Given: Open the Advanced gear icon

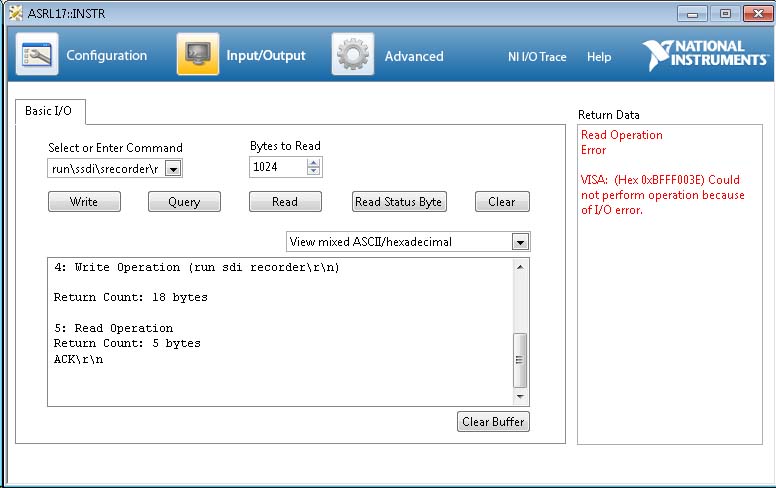Looking at the screenshot, I should 353,54.
